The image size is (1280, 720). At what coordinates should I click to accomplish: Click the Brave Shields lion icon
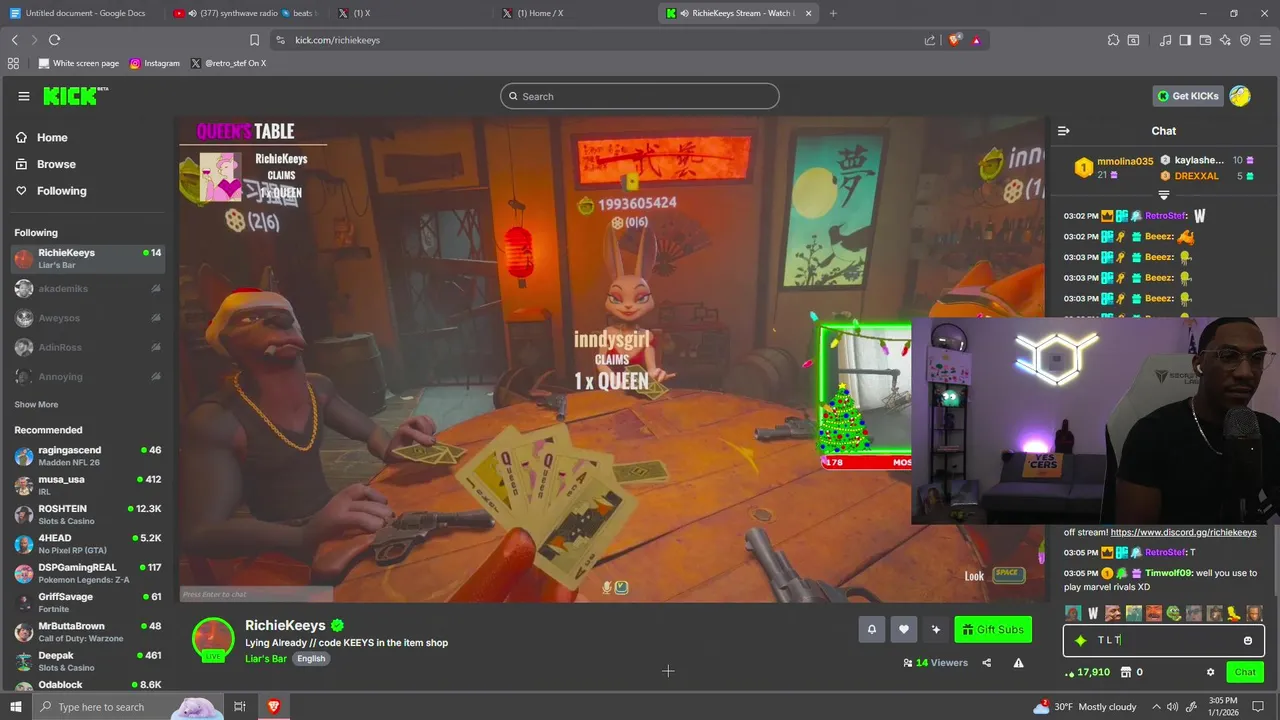(x=954, y=40)
